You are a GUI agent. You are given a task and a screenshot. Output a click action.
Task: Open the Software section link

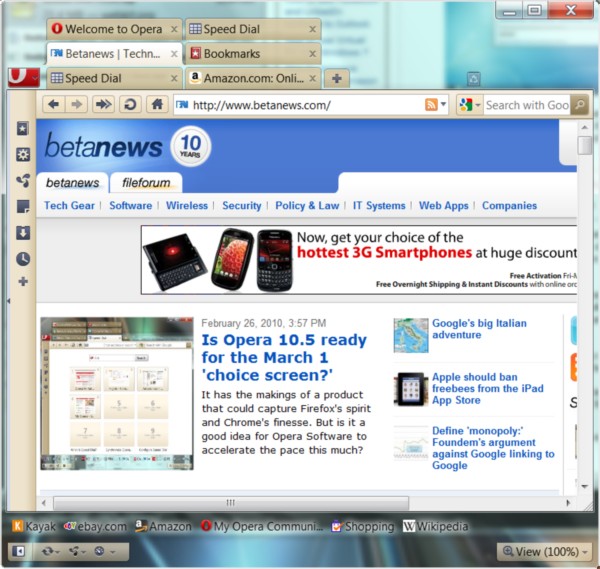(130, 205)
